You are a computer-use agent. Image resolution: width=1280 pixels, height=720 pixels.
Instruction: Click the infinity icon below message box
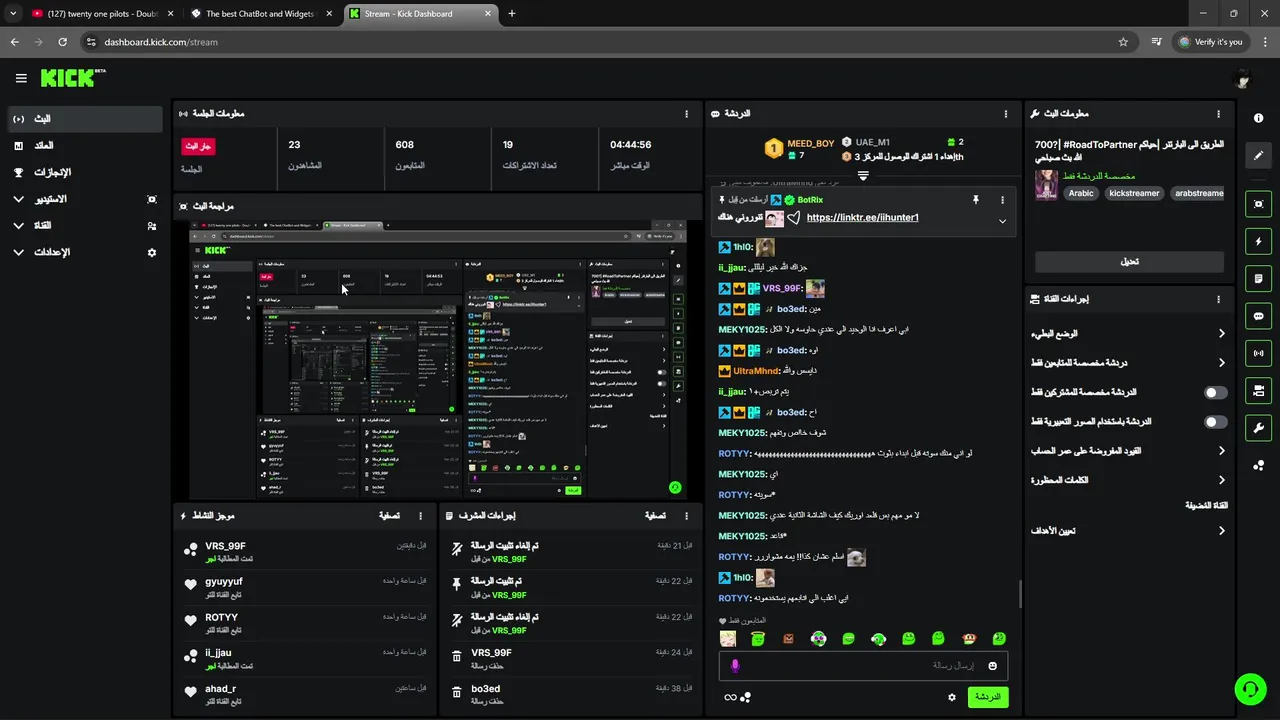pos(730,697)
